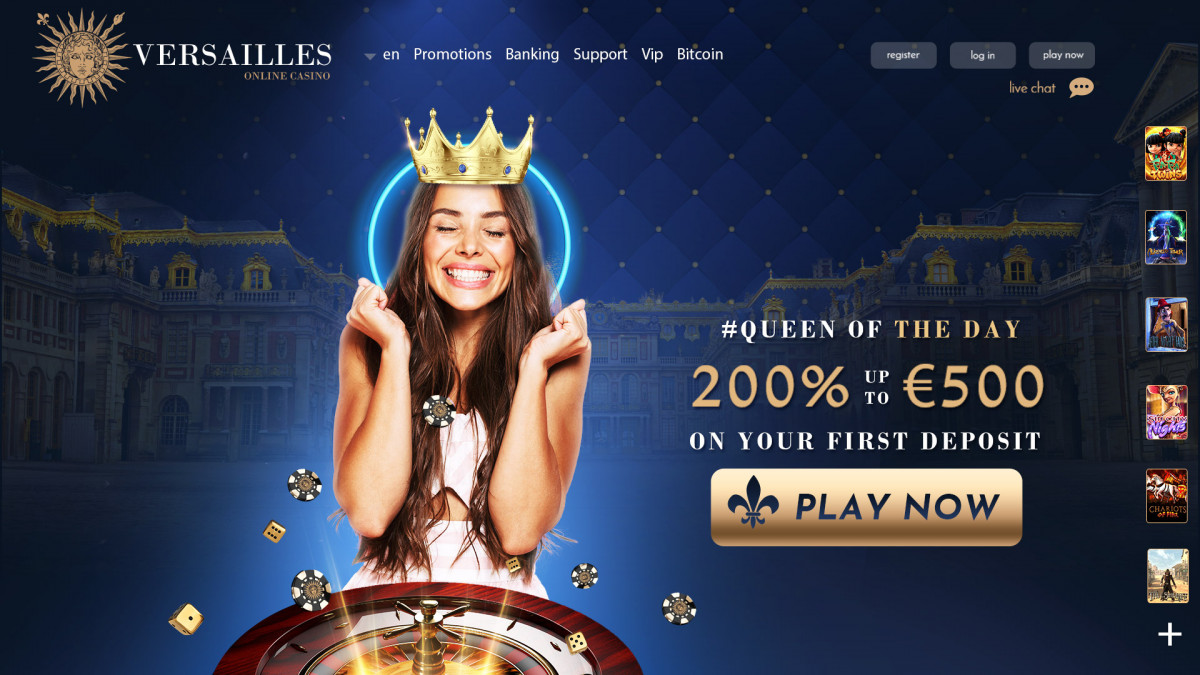Open the red-hat character game icon
This screenshot has width=1200, height=675.
point(1166,324)
